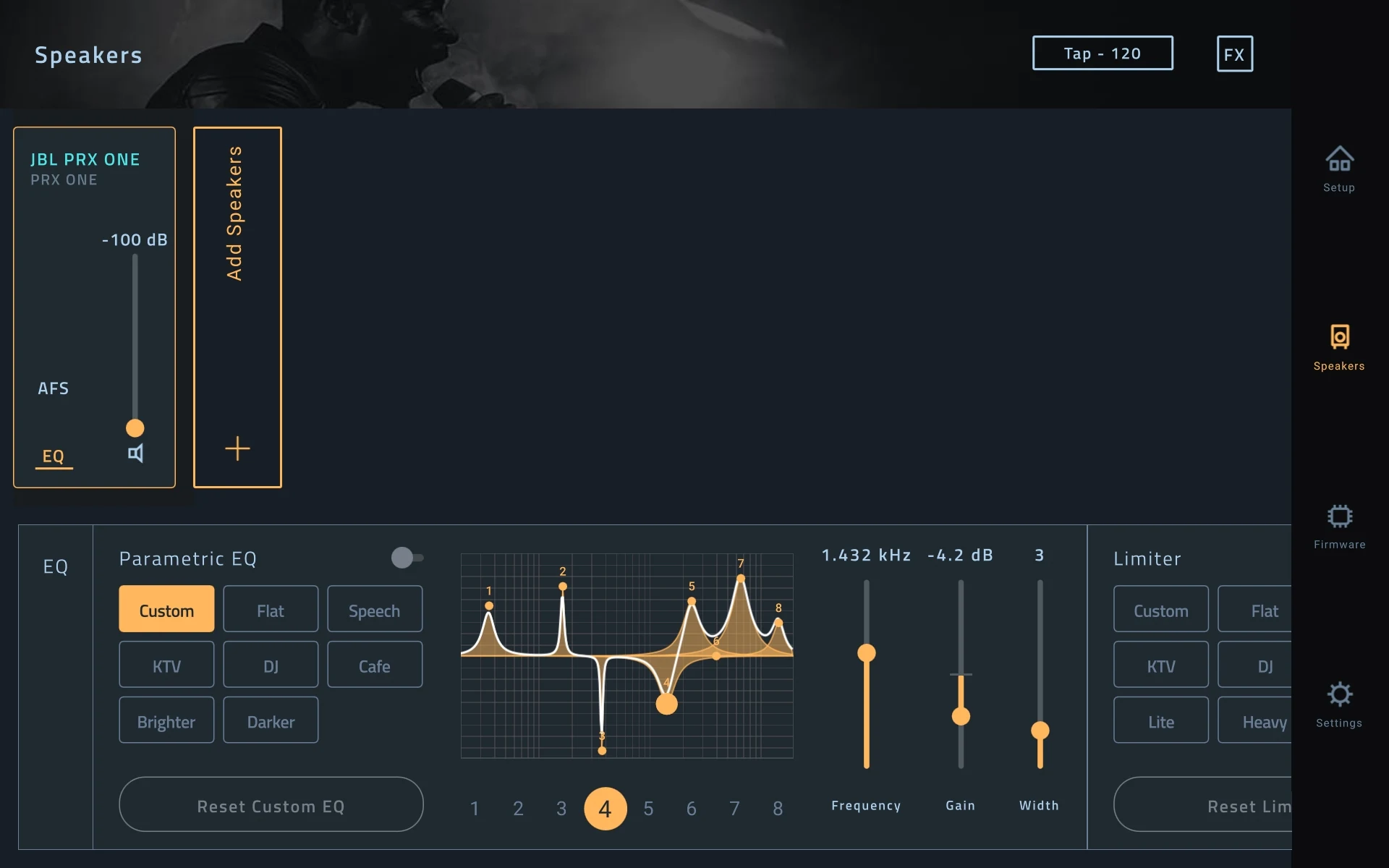Image resolution: width=1389 pixels, height=868 pixels.
Task: Open the EQ view for JBL PRX ONE
Action: 54,456
